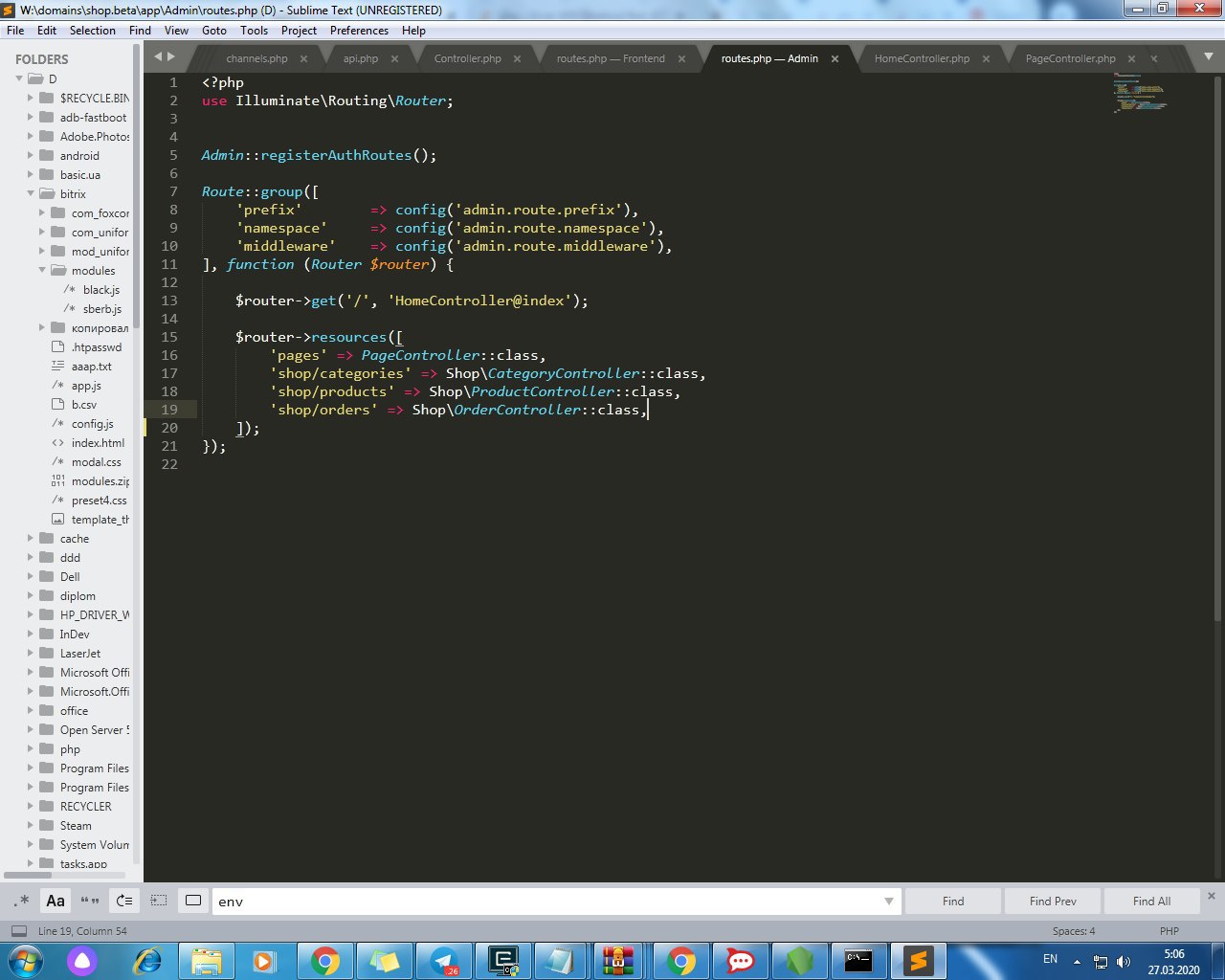
Task: Toggle whole word search option
Action: (90, 901)
